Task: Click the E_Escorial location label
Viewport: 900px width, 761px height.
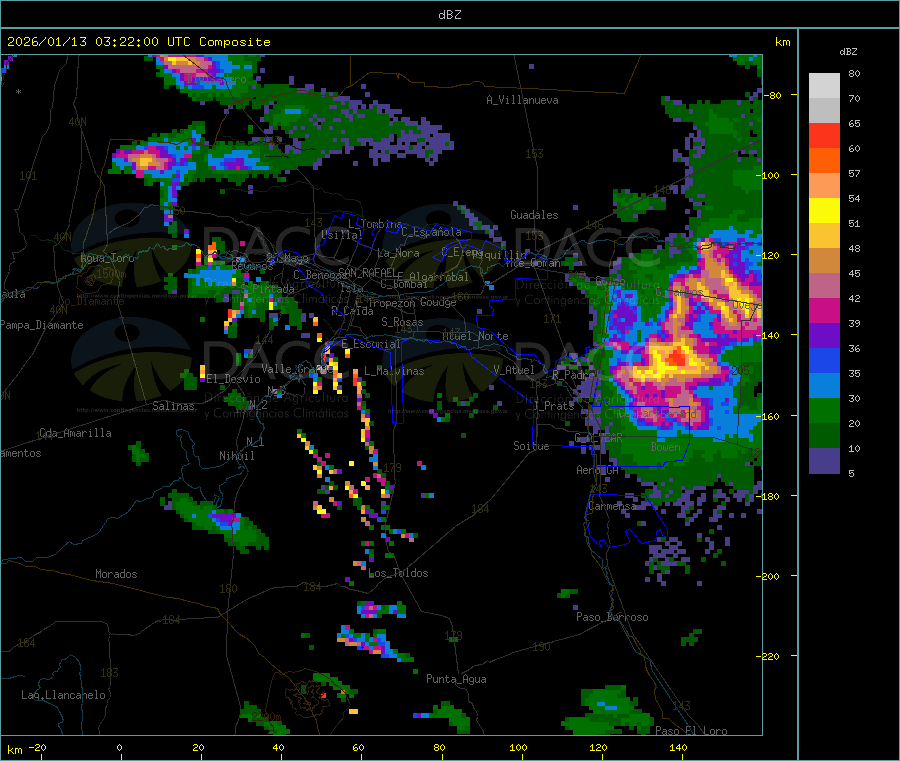Action: point(371,344)
